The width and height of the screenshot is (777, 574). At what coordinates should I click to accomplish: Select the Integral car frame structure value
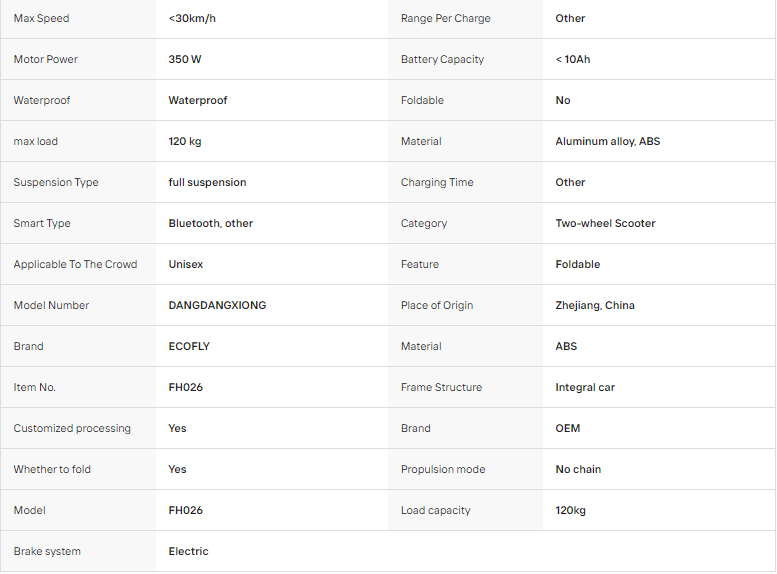tap(585, 388)
